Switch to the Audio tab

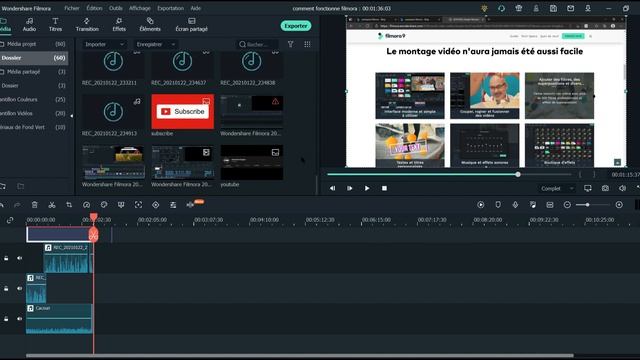[29, 24]
